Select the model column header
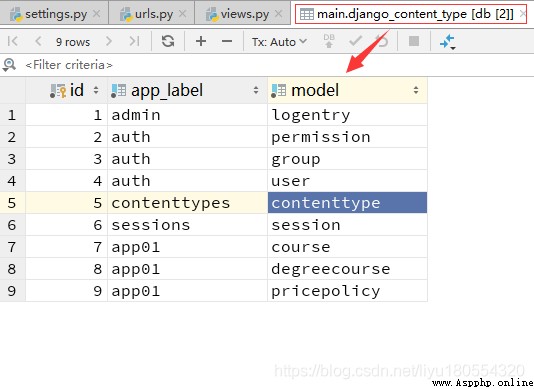Screen dimensions: 534x389 pos(348,90)
